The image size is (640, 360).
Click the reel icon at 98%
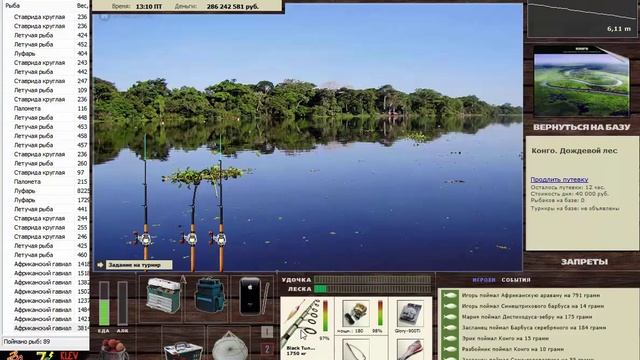point(356,313)
